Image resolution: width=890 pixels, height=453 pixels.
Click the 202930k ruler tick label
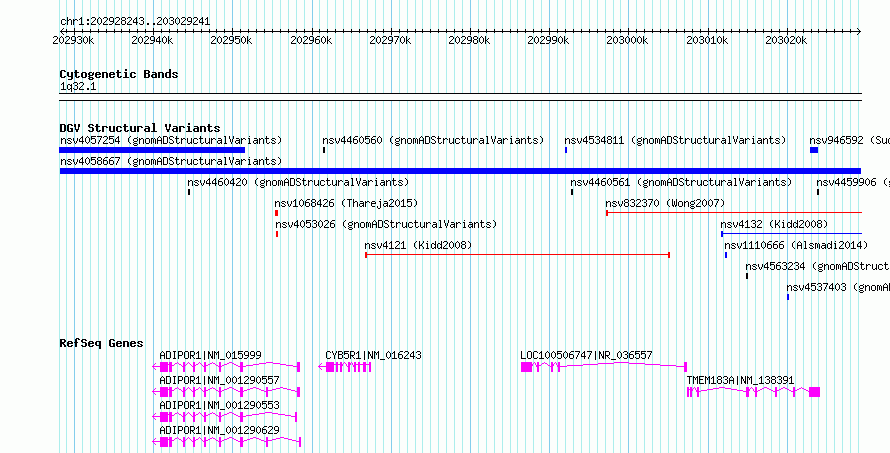(x=73, y=40)
